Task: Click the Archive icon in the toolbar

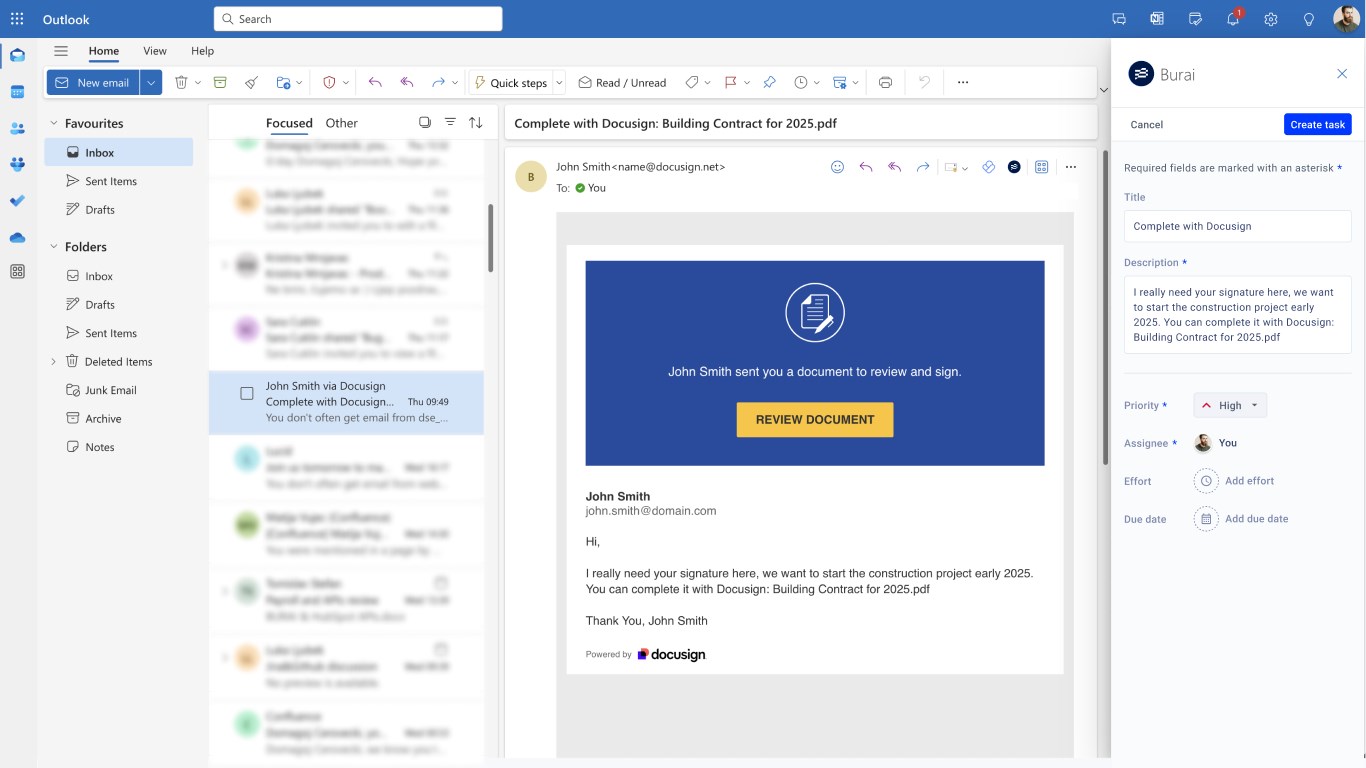Action: point(220,83)
